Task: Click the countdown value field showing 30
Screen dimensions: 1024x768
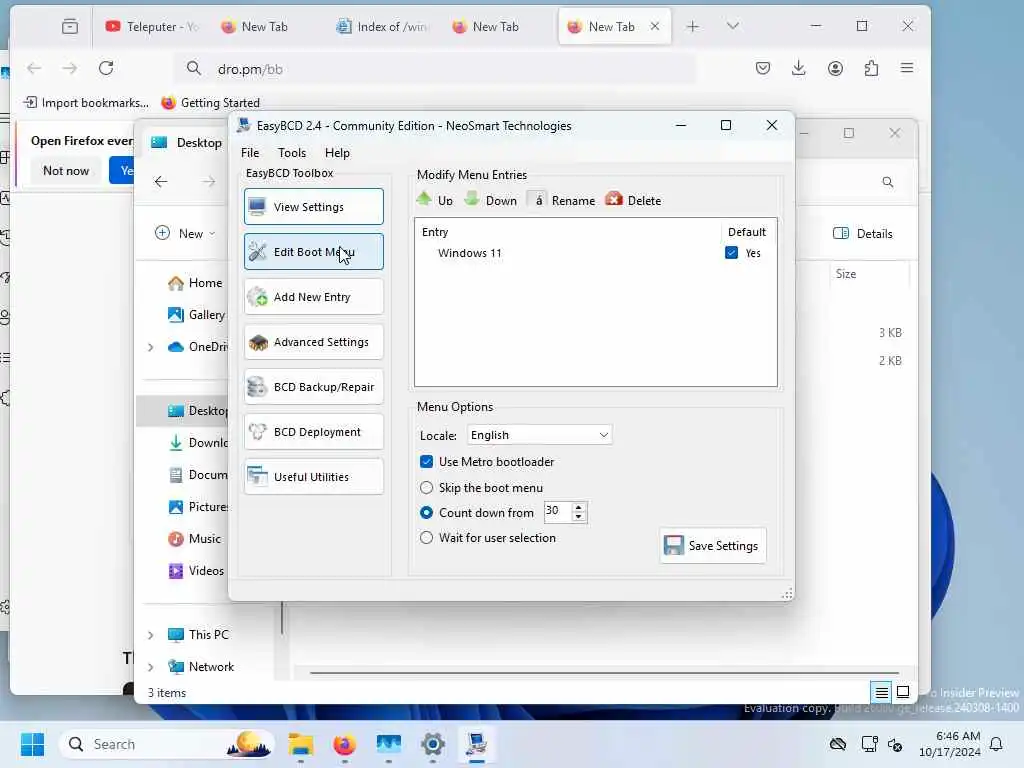Action: 558,511
